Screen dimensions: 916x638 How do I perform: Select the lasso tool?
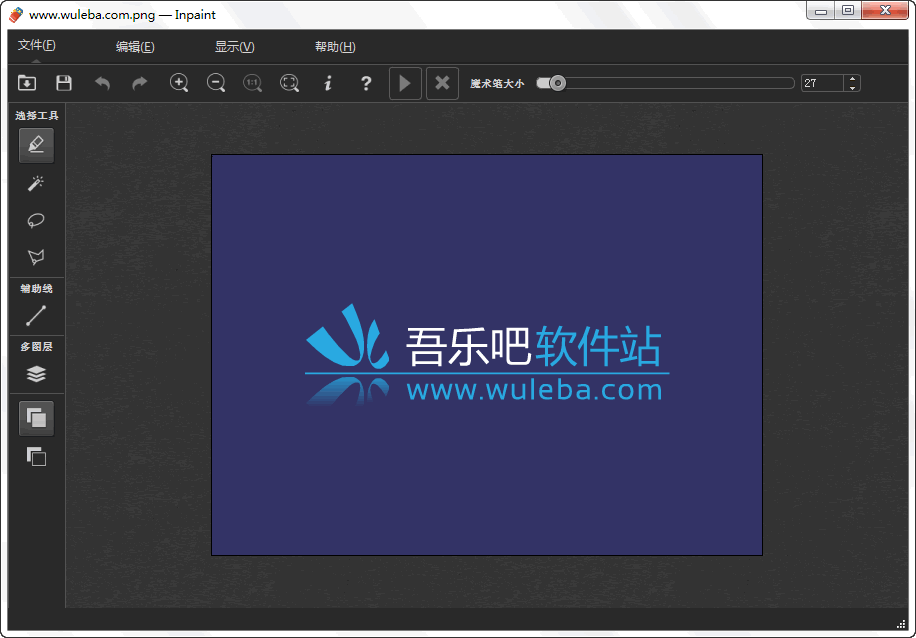point(36,220)
